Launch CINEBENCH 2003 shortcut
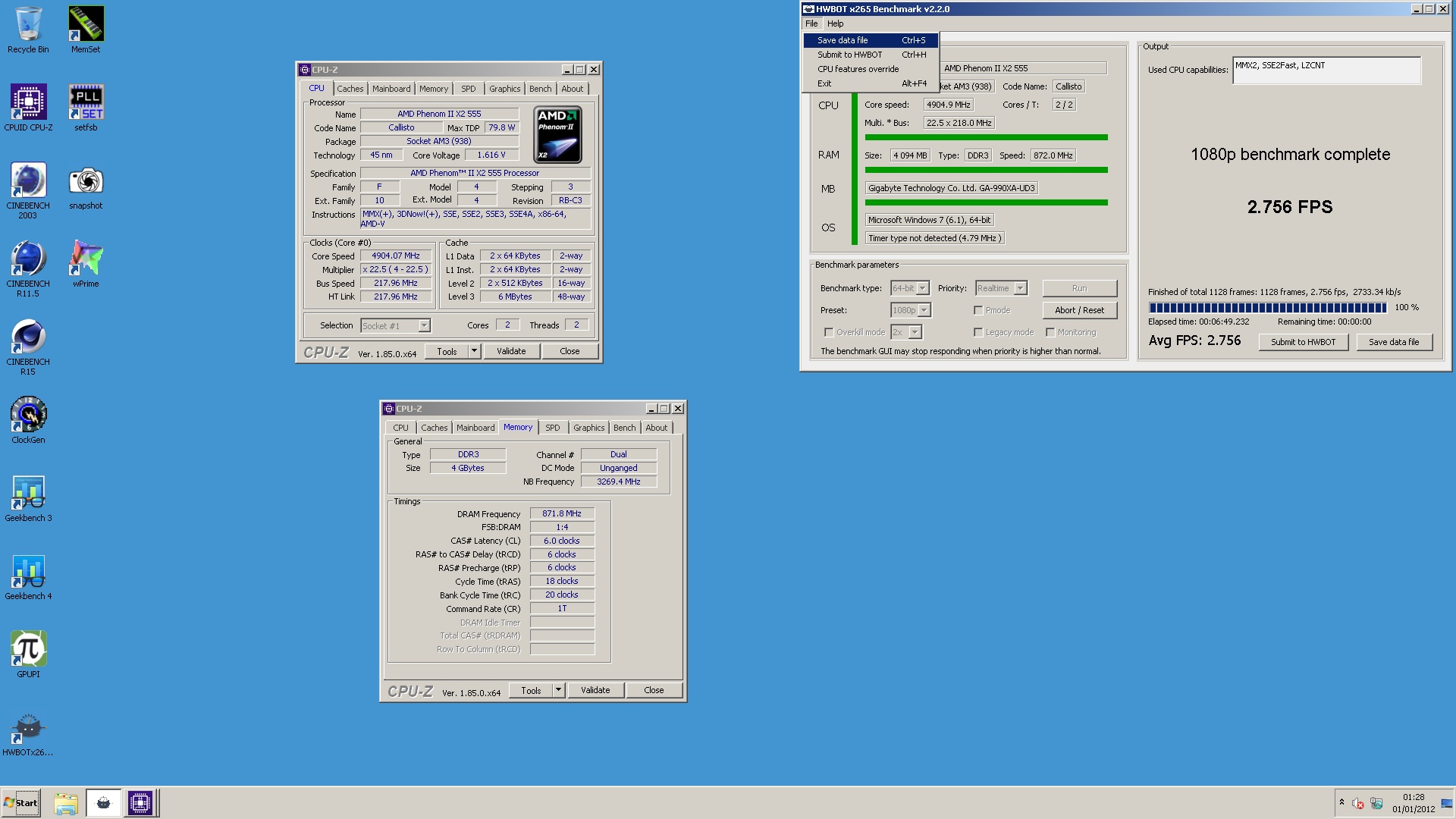This screenshot has width=1456, height=819. coord(28,191)
